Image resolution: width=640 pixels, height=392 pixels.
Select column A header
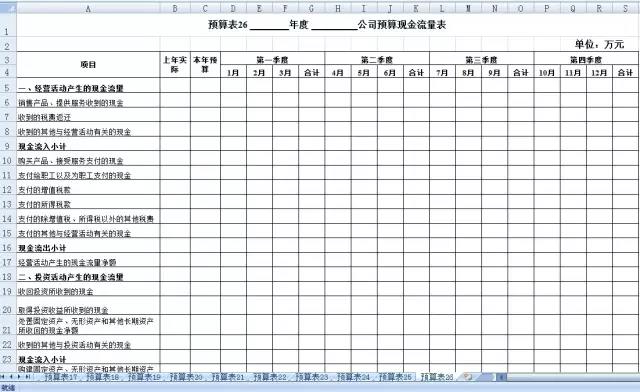[88, 8]
